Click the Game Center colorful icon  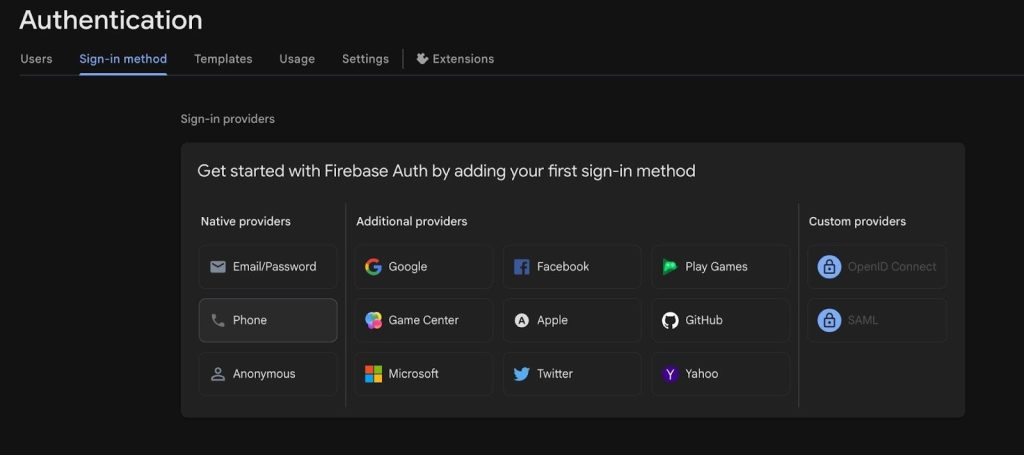click(373, 320)
